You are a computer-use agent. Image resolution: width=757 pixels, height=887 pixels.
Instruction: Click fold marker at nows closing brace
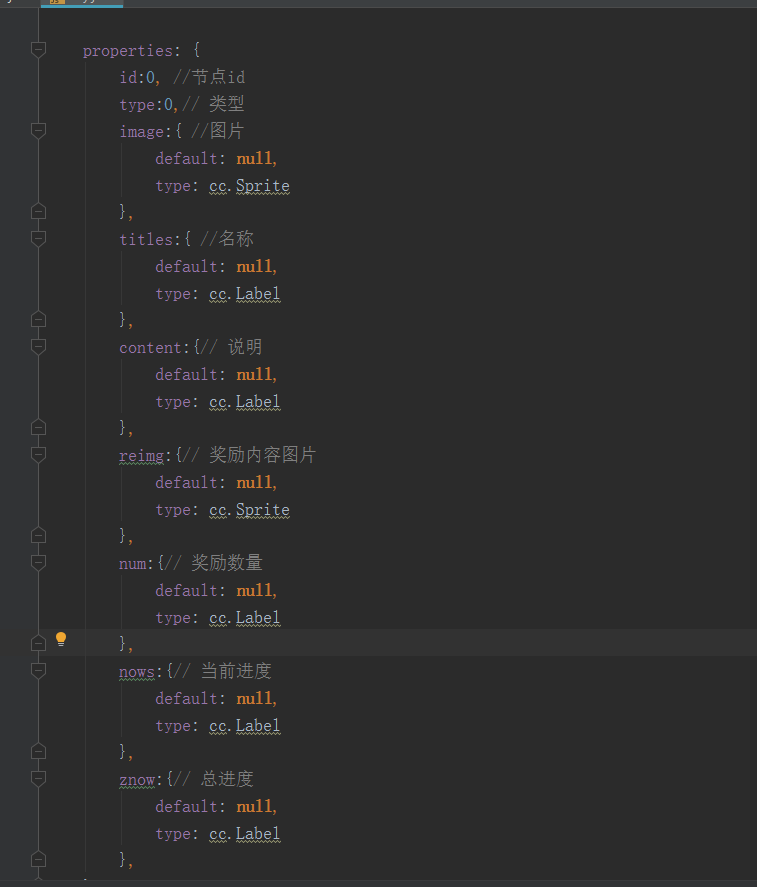coord(38,751)
